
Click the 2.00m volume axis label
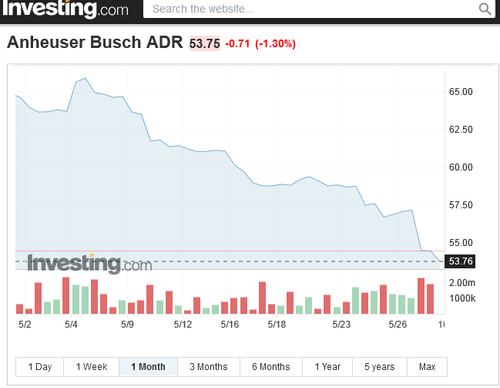pos(462,283)
